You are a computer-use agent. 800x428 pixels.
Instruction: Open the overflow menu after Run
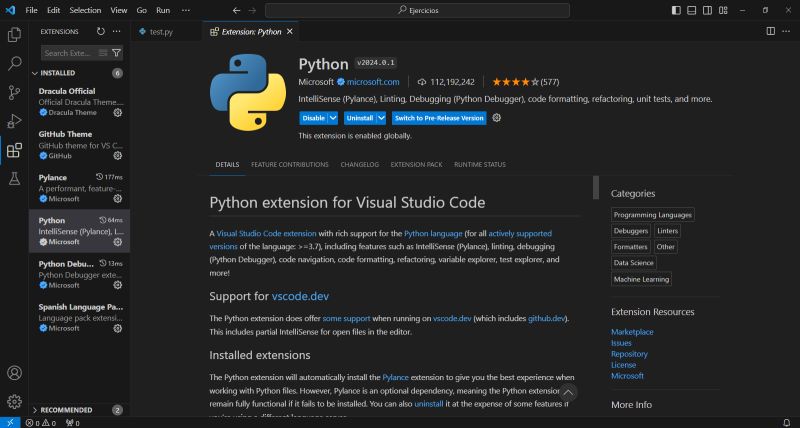(186, 10)
